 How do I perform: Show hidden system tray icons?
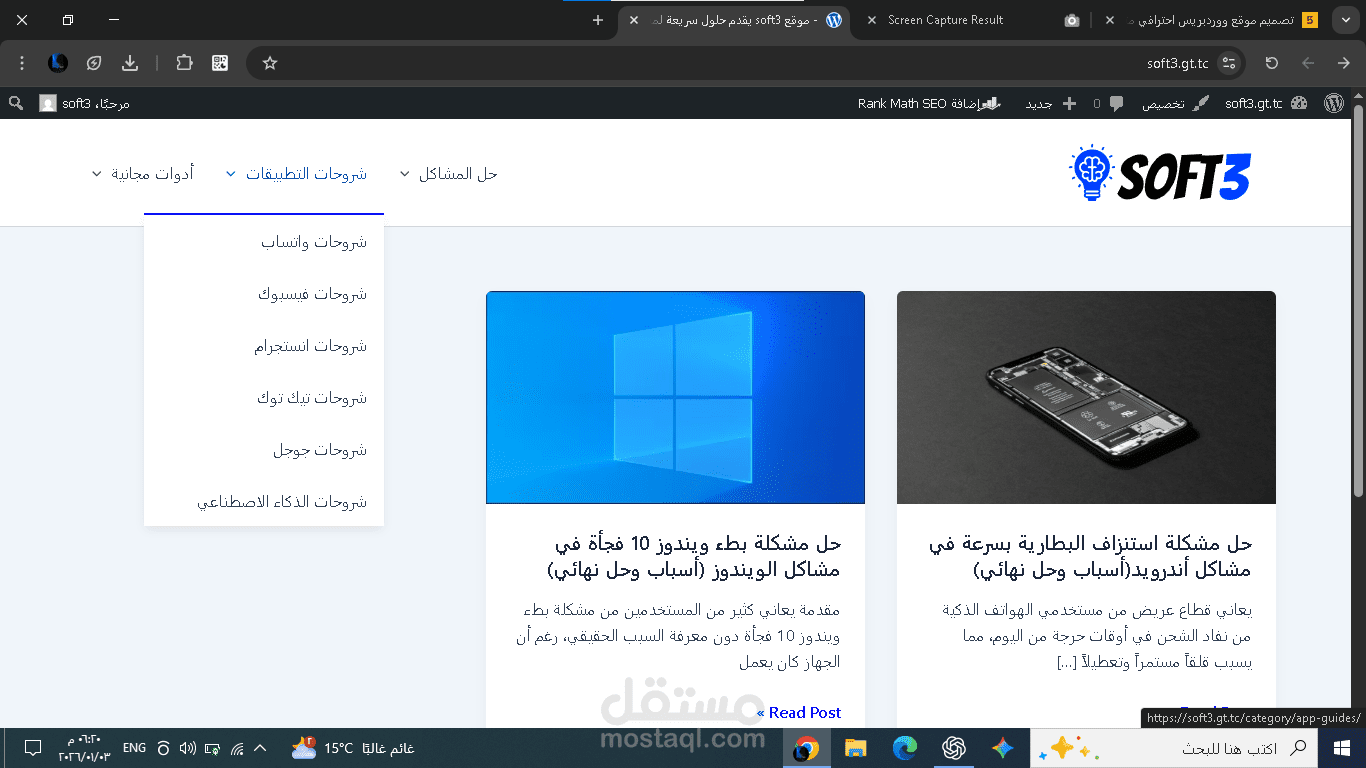pos(260,748)
